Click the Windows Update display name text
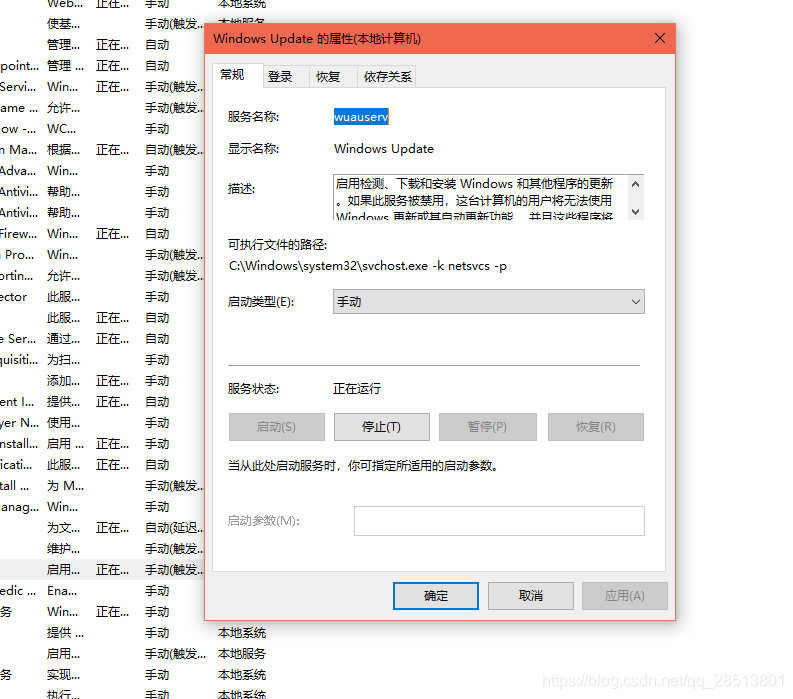This screenshot has width=793, height=699. (384, 149)
